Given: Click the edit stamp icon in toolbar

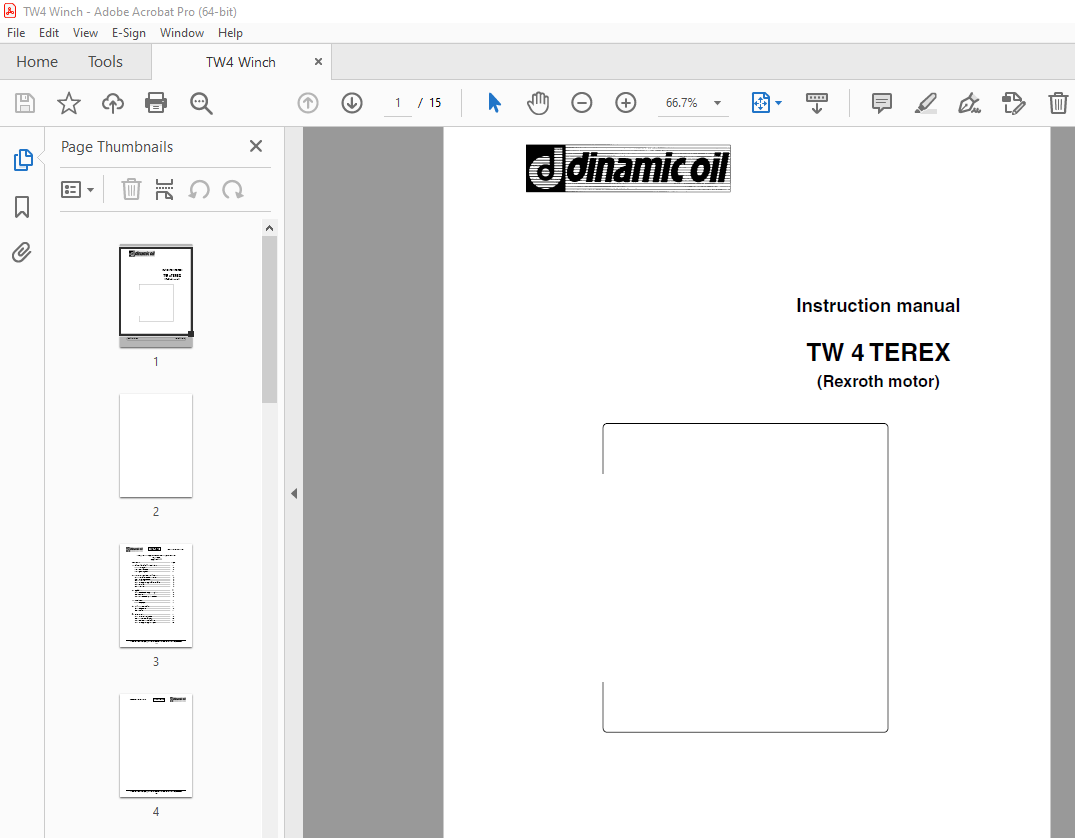Looking at the screenshot, I should (1013, 103).
